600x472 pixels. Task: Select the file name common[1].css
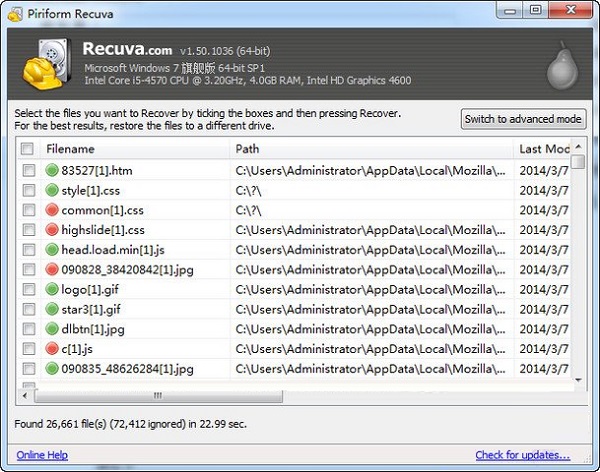click(x=103, y=210)
